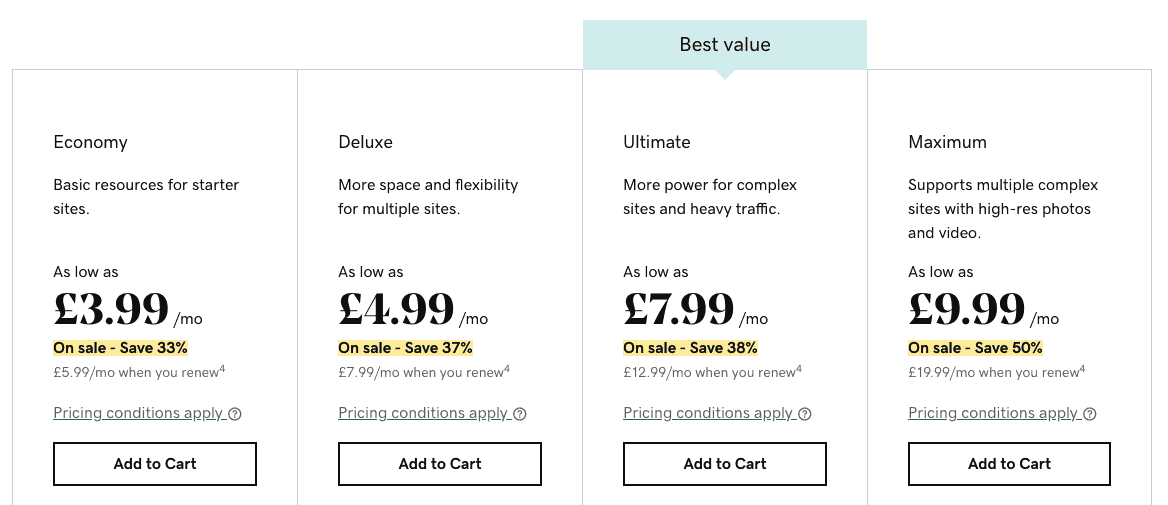Click the Maximum plan help question-mark icon

[1089, 414]
